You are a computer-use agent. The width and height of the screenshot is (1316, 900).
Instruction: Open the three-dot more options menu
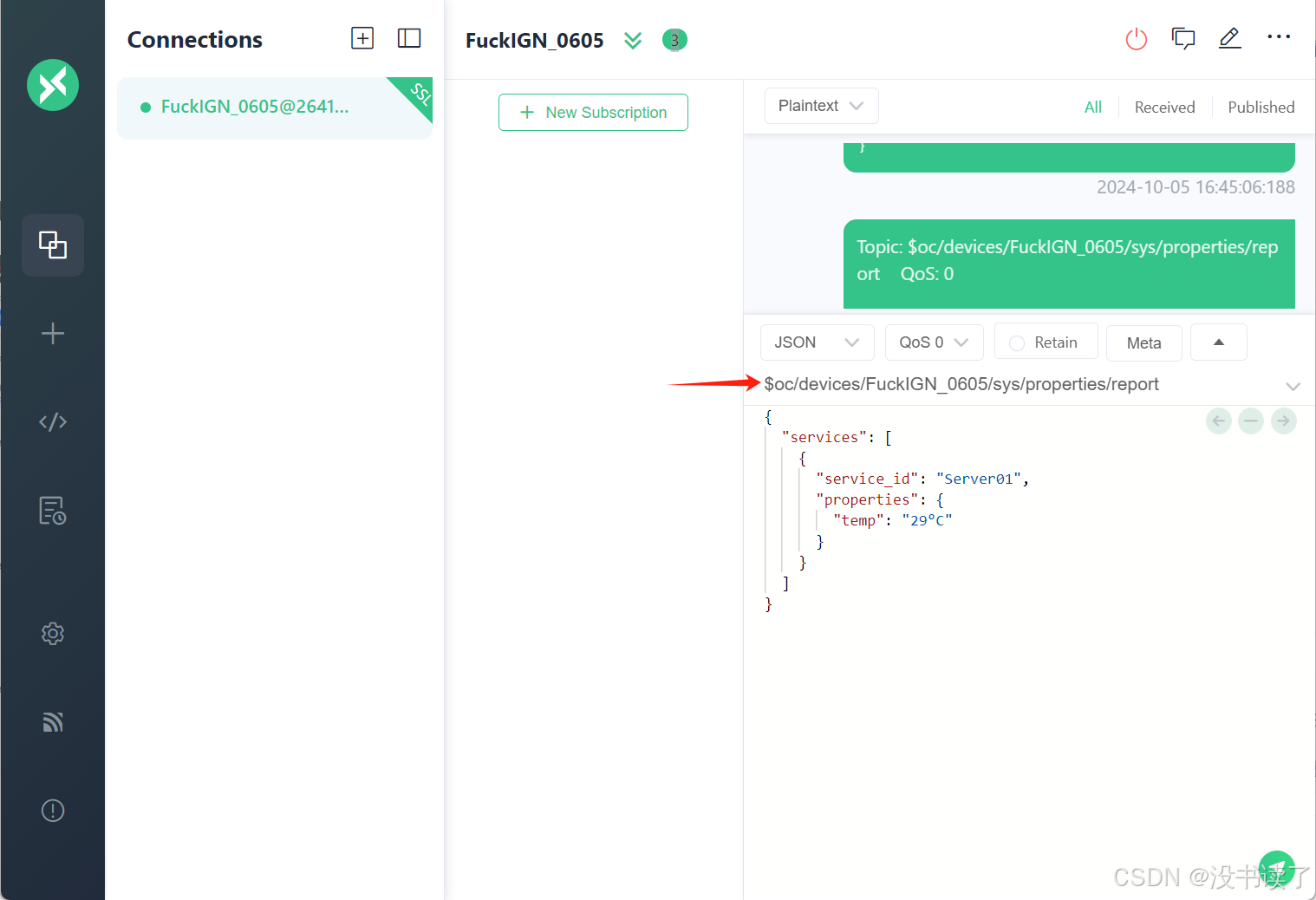coord(1279,37)
